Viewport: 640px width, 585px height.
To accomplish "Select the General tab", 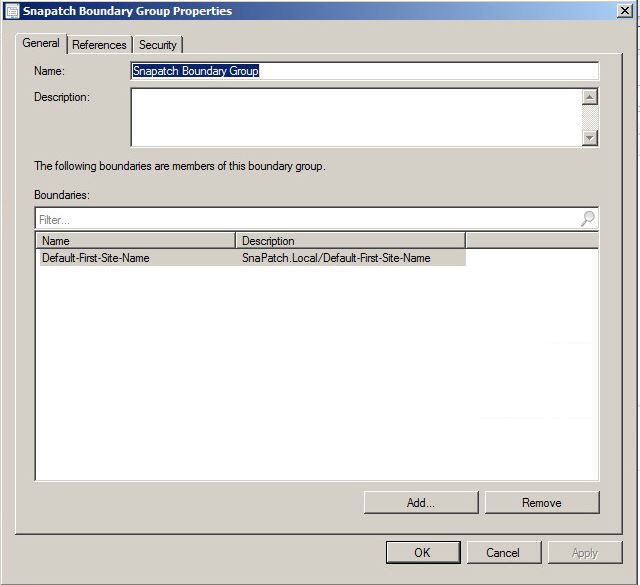I will [x=41, y=43].
